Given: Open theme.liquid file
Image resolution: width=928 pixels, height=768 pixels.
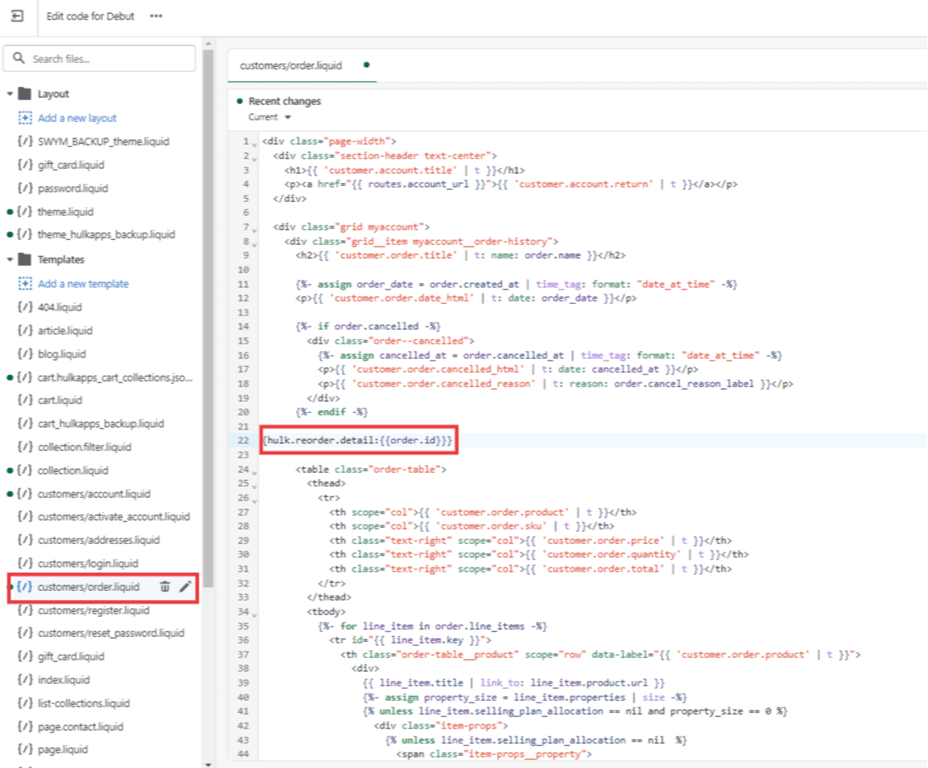Looking at the screenshot, I should point(66,211).
